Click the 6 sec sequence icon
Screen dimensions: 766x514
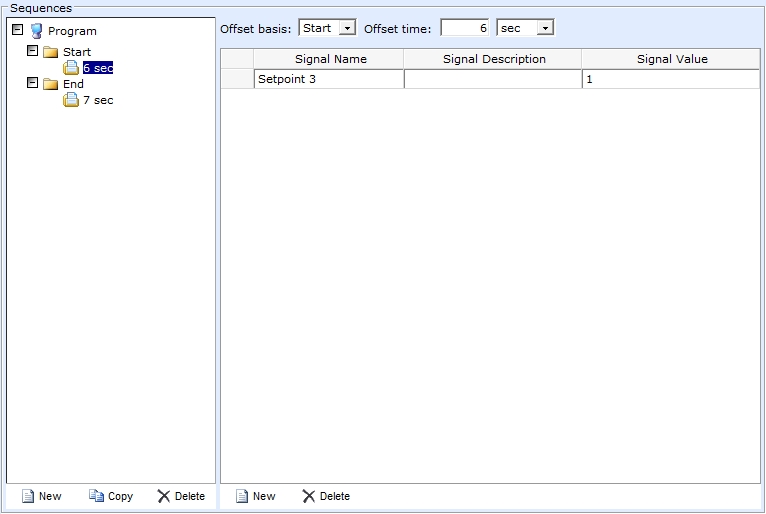71,68
